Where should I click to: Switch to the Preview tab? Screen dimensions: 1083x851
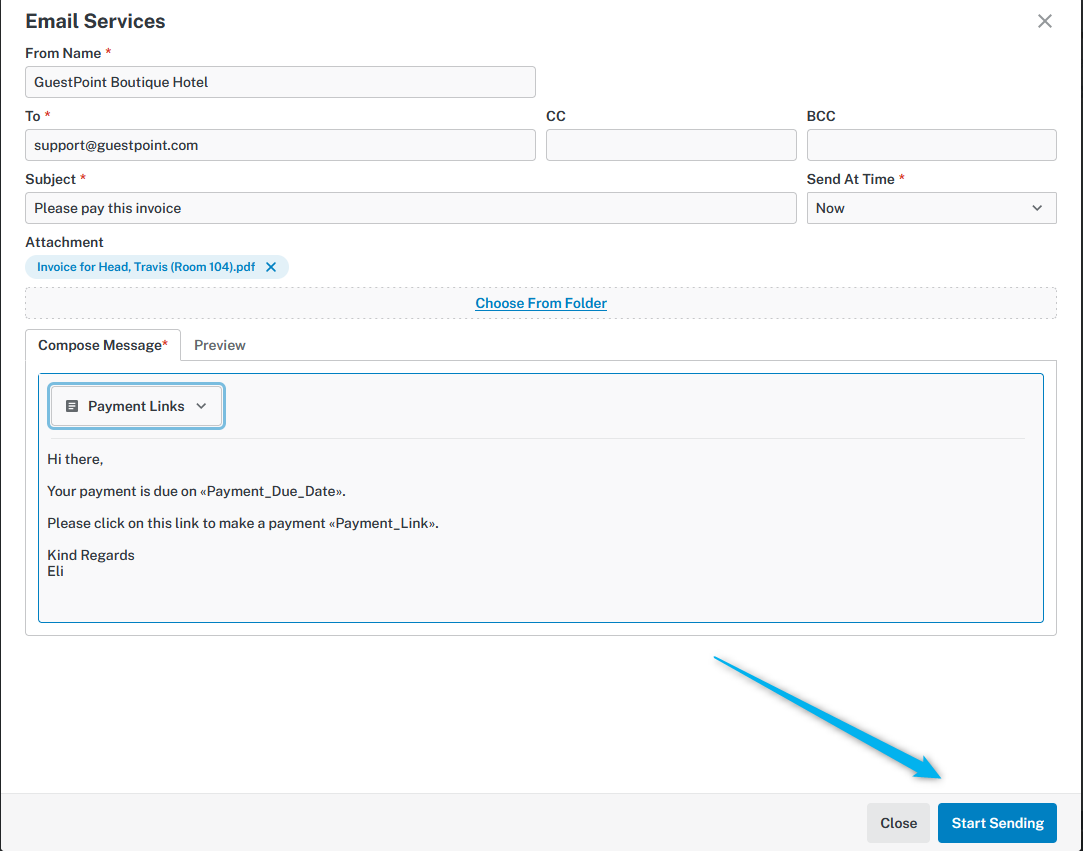[x=219, y=345]
